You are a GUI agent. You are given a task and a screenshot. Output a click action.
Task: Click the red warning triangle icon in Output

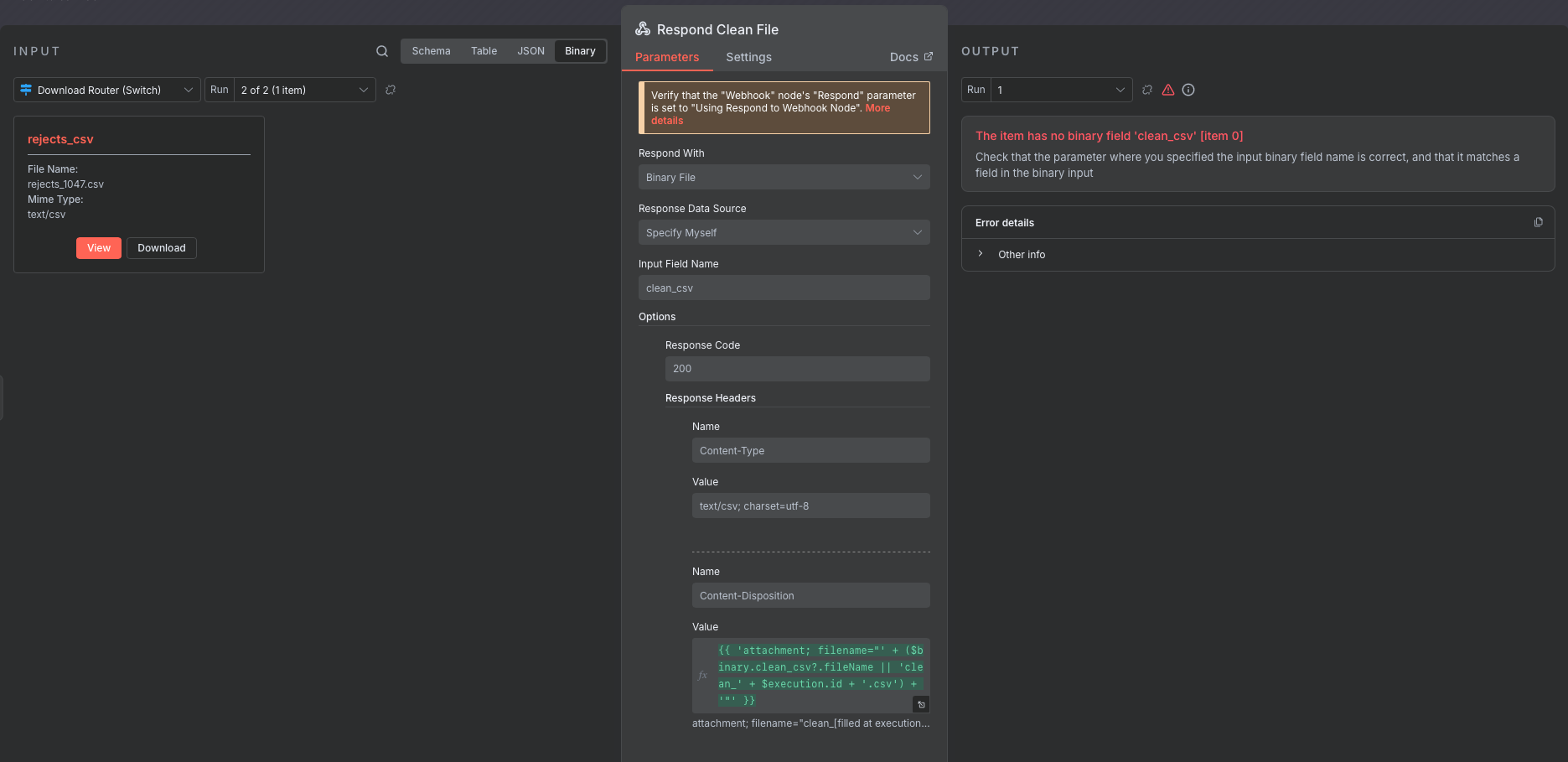(1168, 90)
